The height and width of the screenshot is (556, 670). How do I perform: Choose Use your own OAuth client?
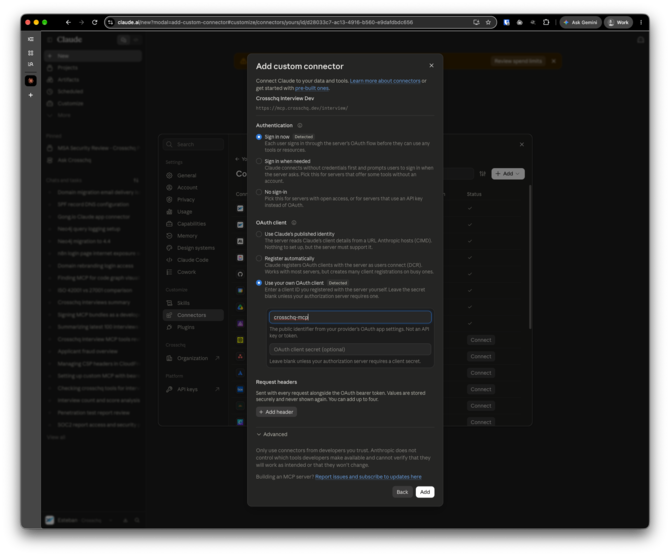(x=259, y=283)
